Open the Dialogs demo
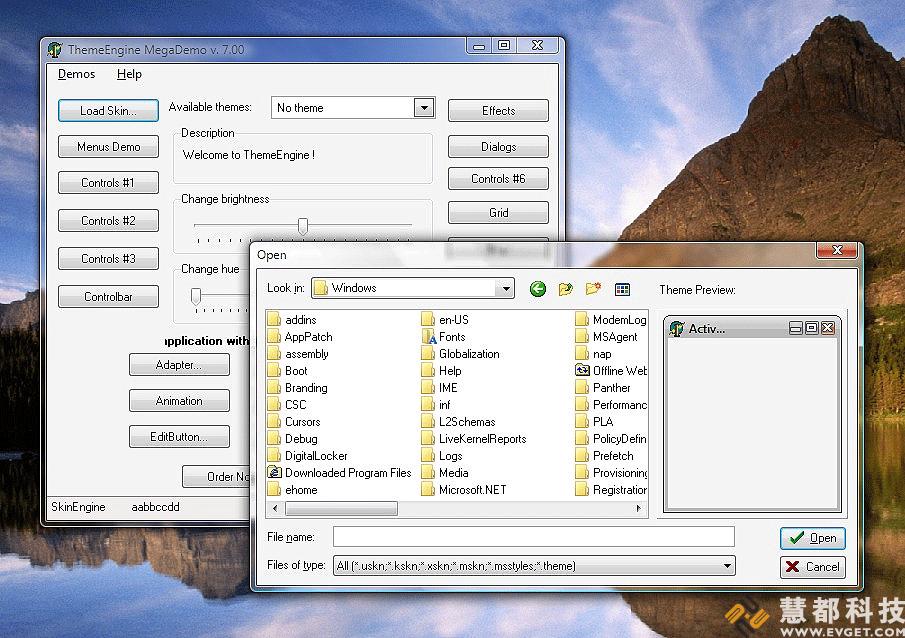Image resolution: width=905 pixels, height=638 pixels. (499, 147)
